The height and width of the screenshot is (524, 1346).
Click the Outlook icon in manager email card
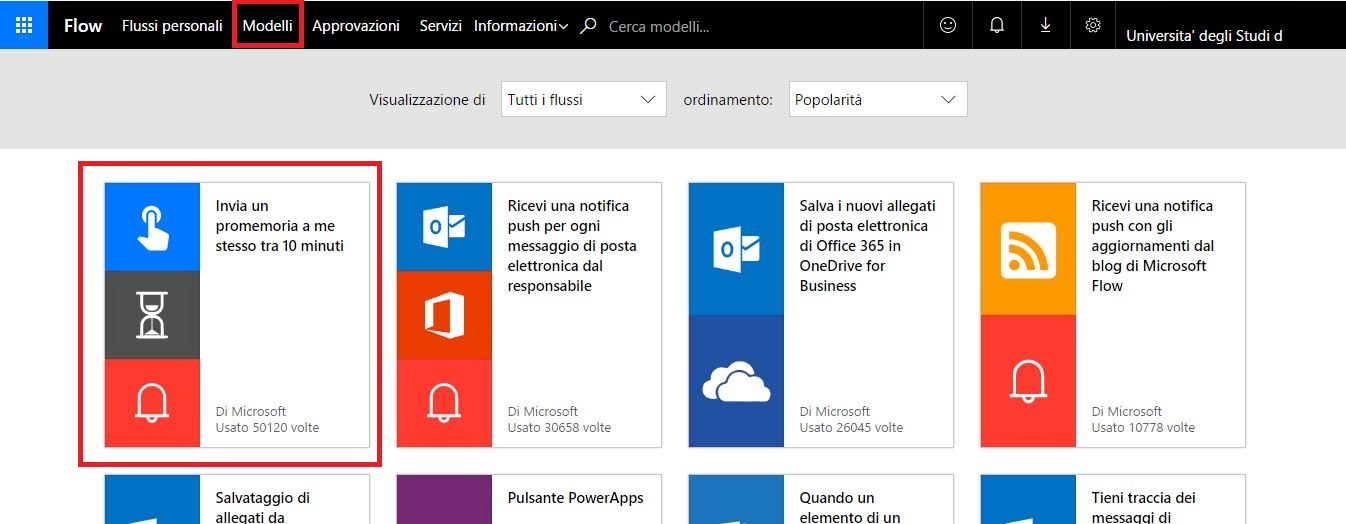[444, 227]
